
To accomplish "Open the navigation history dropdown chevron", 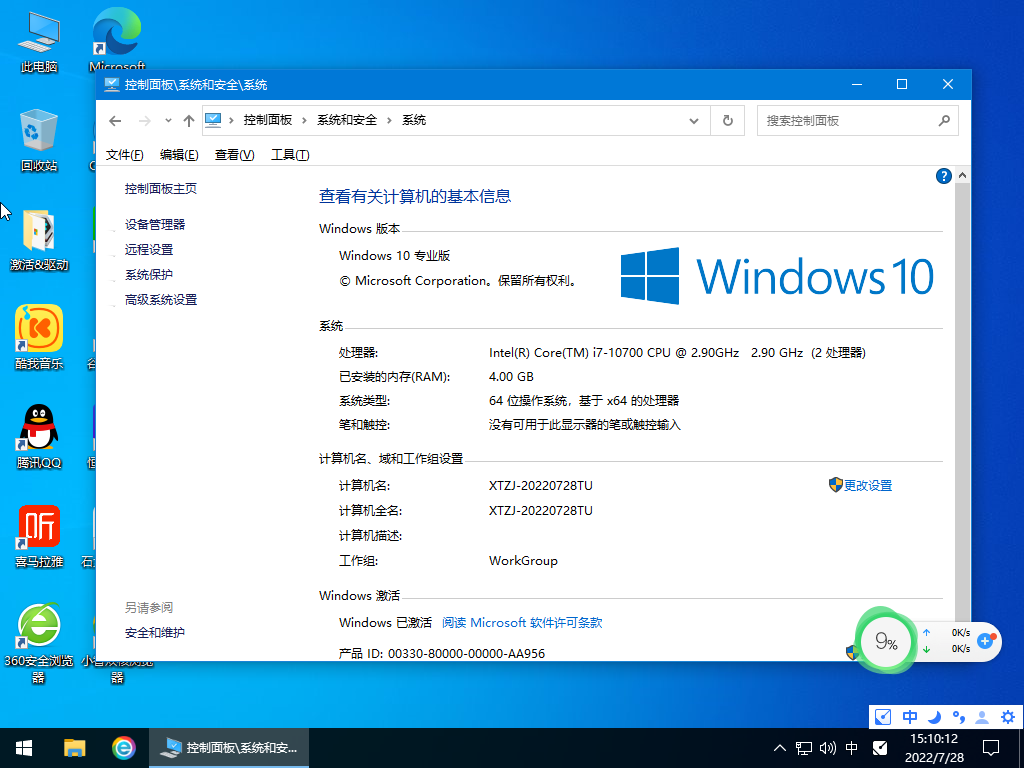I will tap(168, 119).
